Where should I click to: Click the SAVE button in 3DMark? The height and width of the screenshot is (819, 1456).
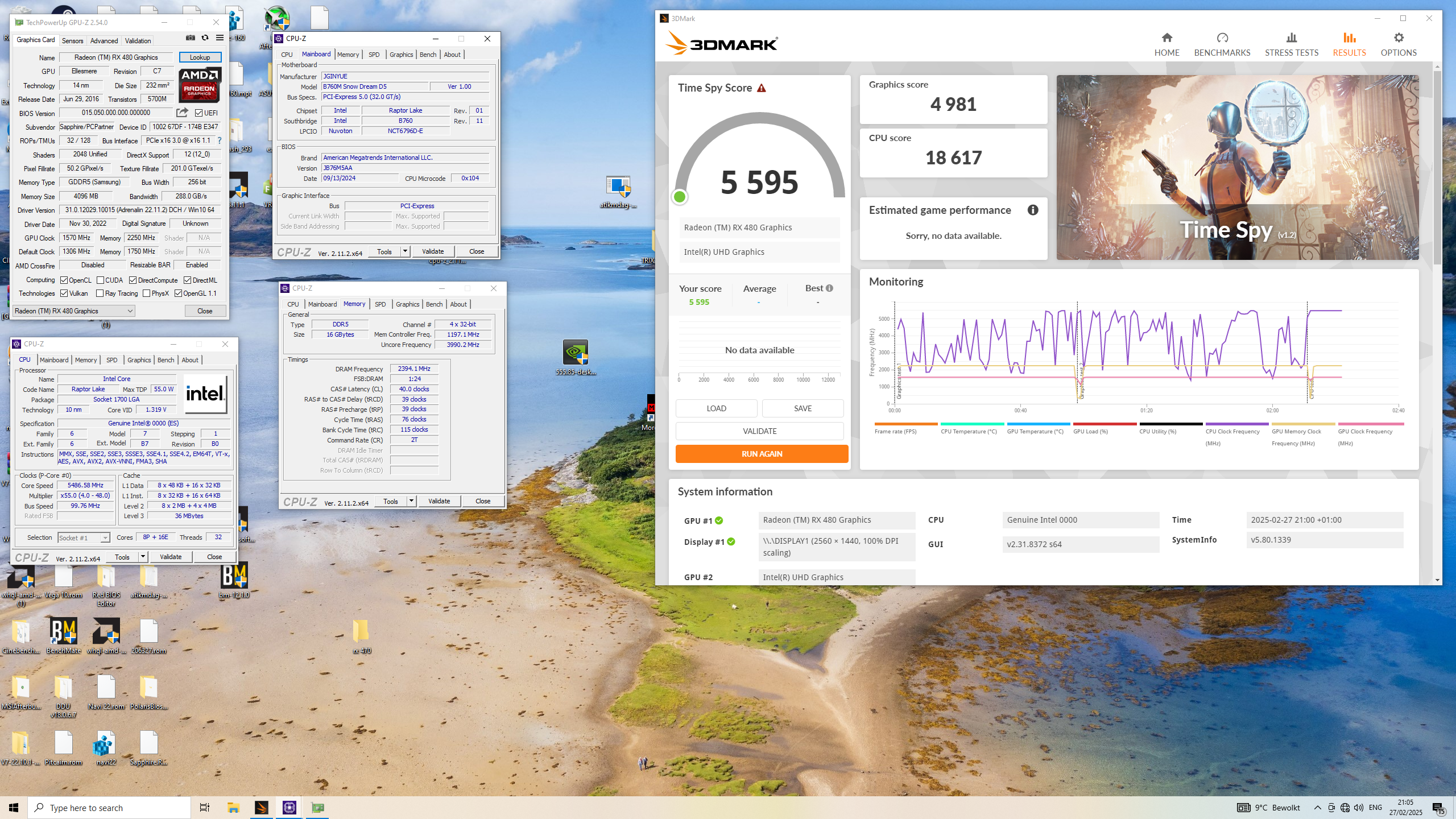[x=803, y=408]
